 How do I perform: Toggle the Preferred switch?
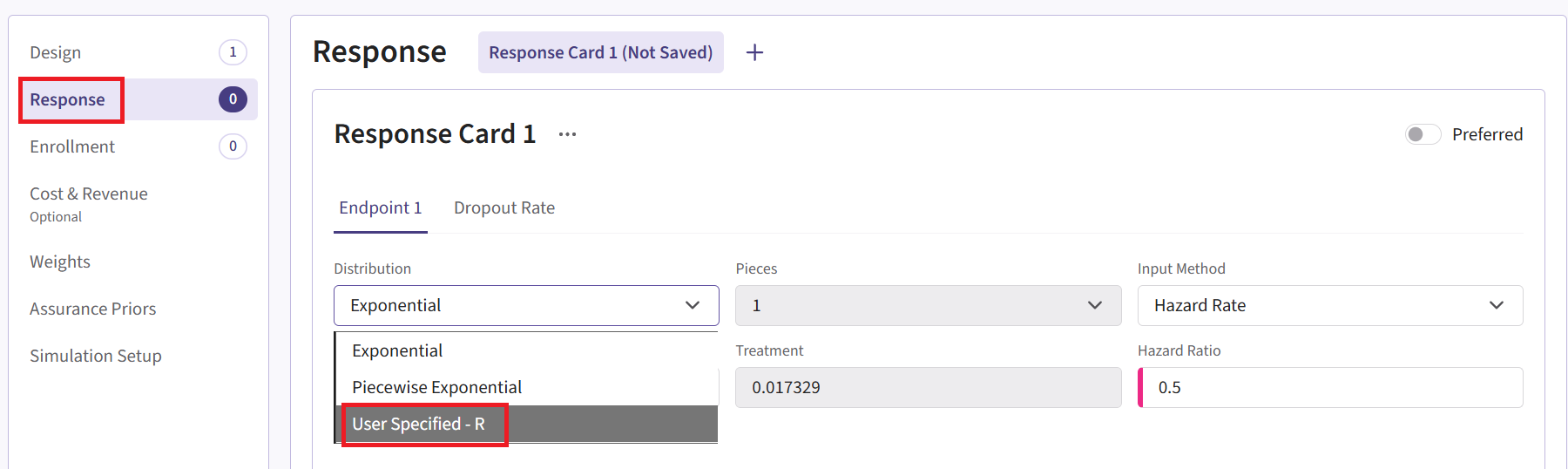pyautogui.click(x=1423, y=134)
